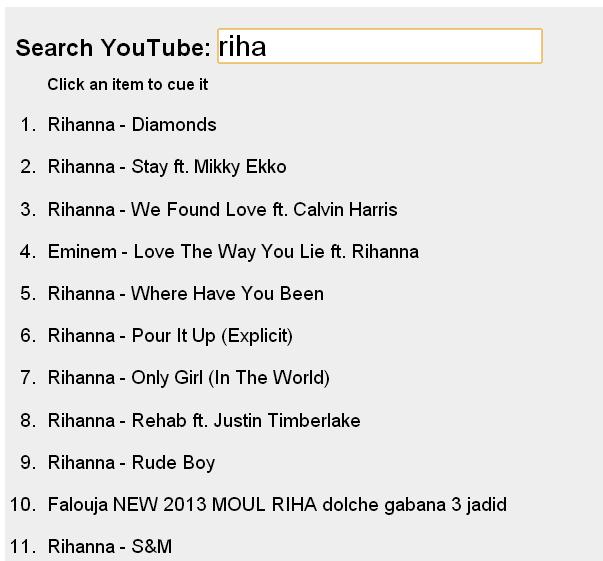Click list number 9 beside Rude Boy

click(27, 463)
